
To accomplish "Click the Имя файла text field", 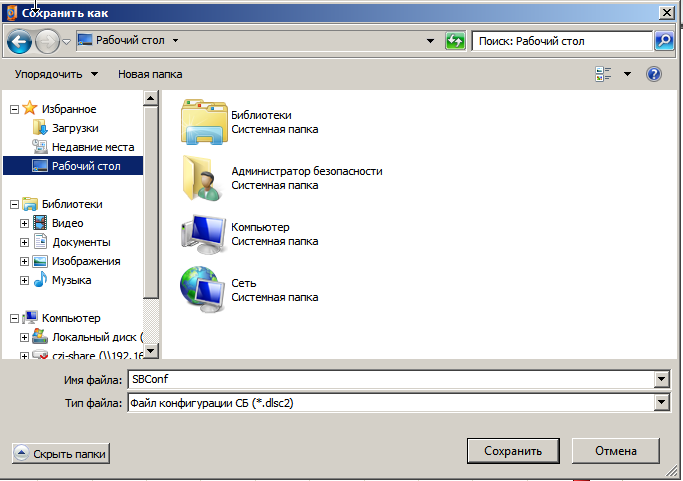I will pos(392,379).
